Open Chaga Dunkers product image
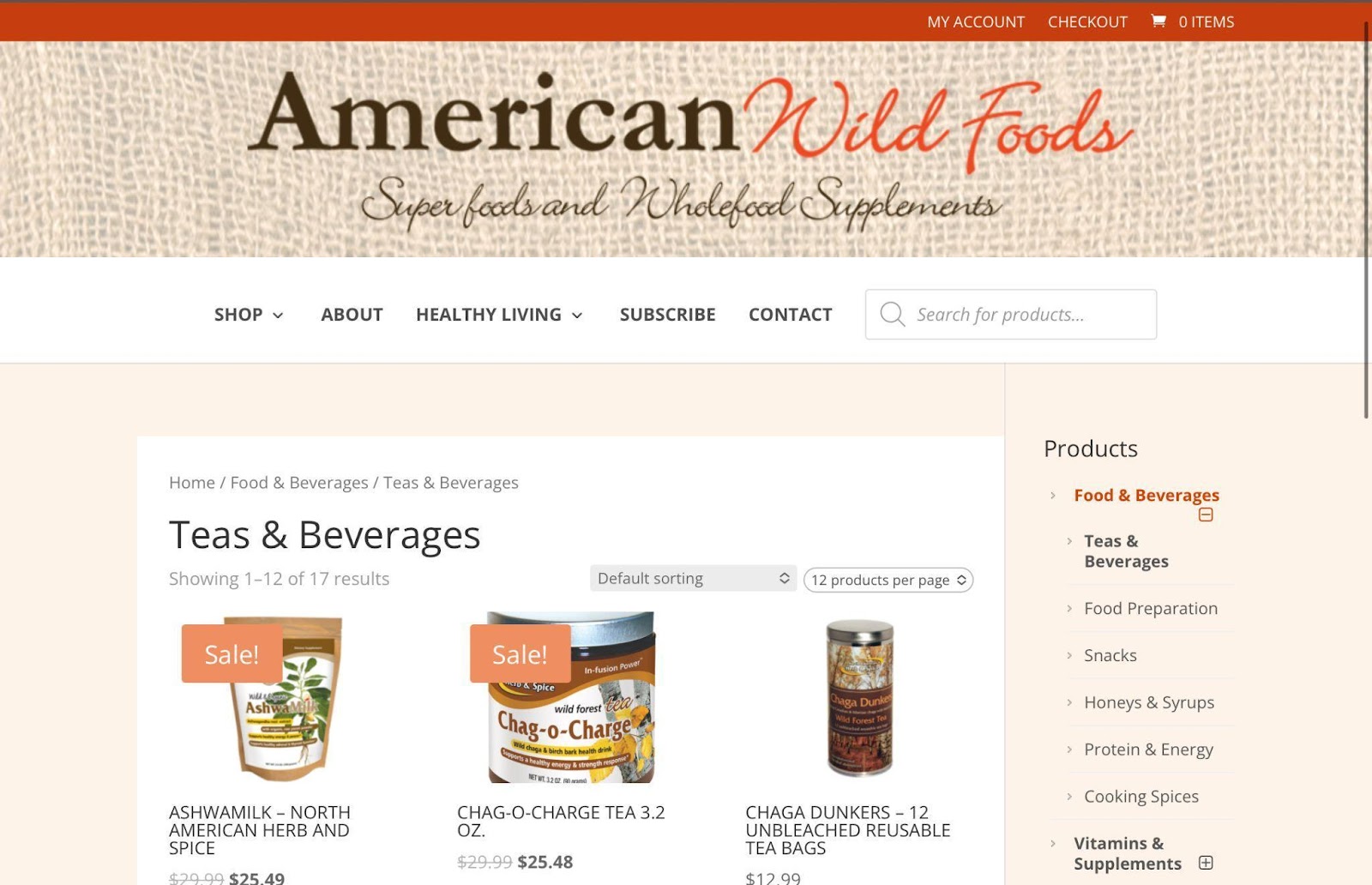The width and height of the screenshot is (1372, 885). (859, 697)
